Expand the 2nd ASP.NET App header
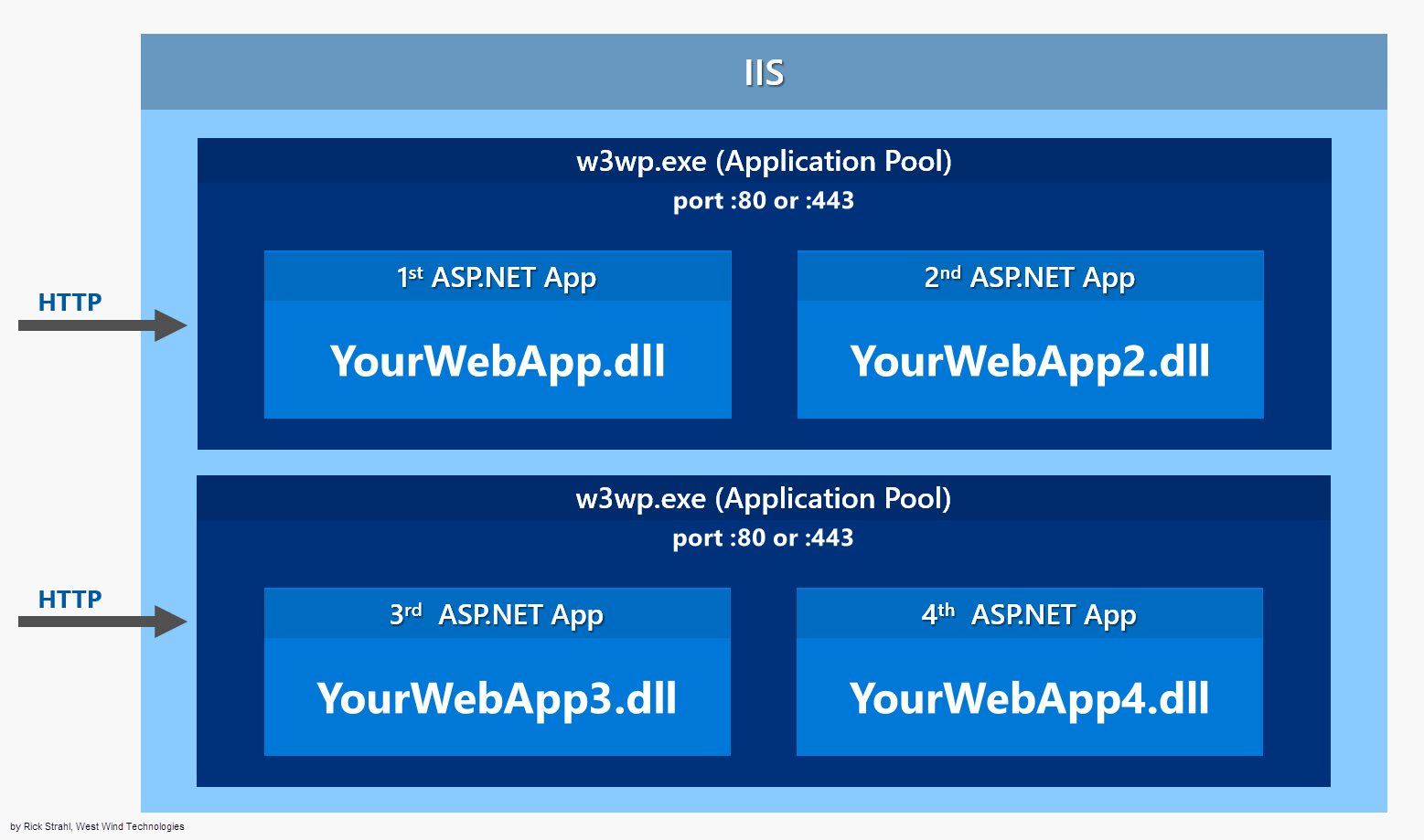1424x840 pixels. pyautogui.click(x=1030, y=276)
